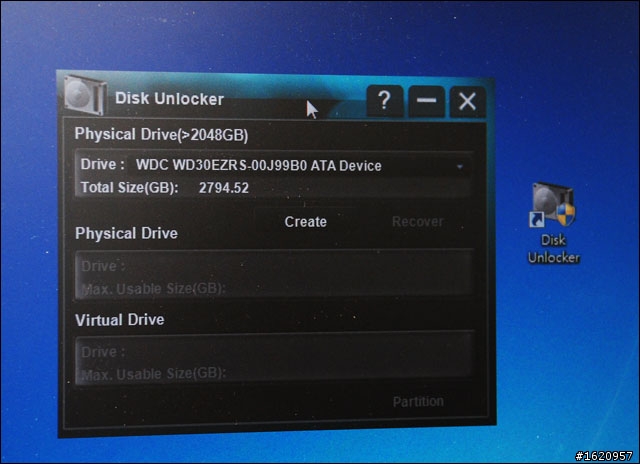Screen dimensions: 640x464
Task: Click the Physical Drive section's Max. Usable Size label
Action: 153,289
